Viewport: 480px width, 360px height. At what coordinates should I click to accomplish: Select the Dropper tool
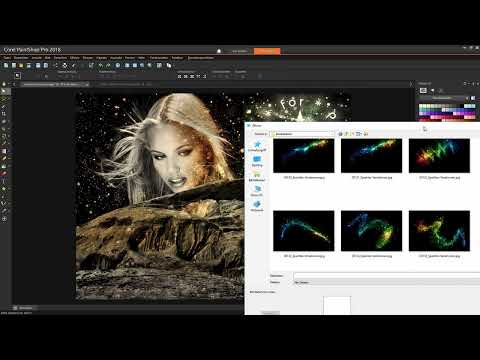(x=4, y=106)
